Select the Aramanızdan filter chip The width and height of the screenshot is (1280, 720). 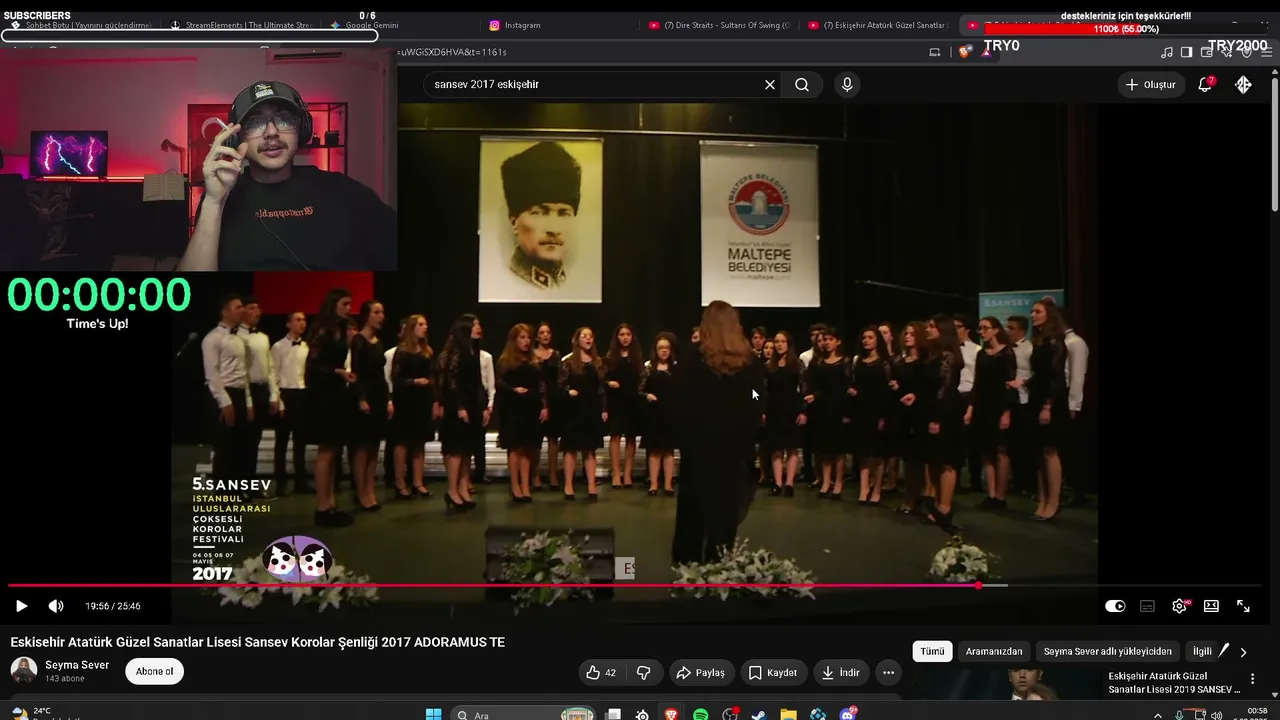(994, 651)
